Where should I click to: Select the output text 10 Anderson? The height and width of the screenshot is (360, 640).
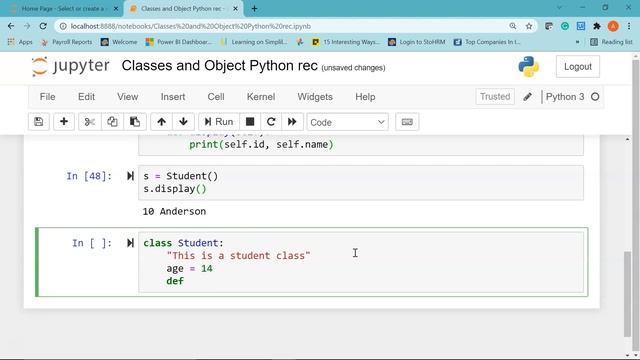coord(174,211)
